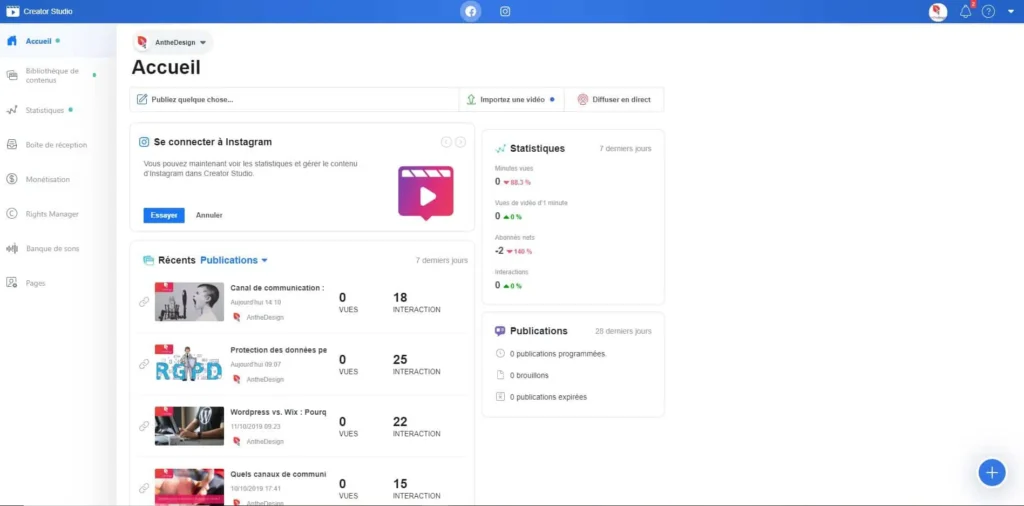Open Wordpress vs. Wix post thumbnail
This screenshot has width=1024, height=506.
tap(189, 426)
